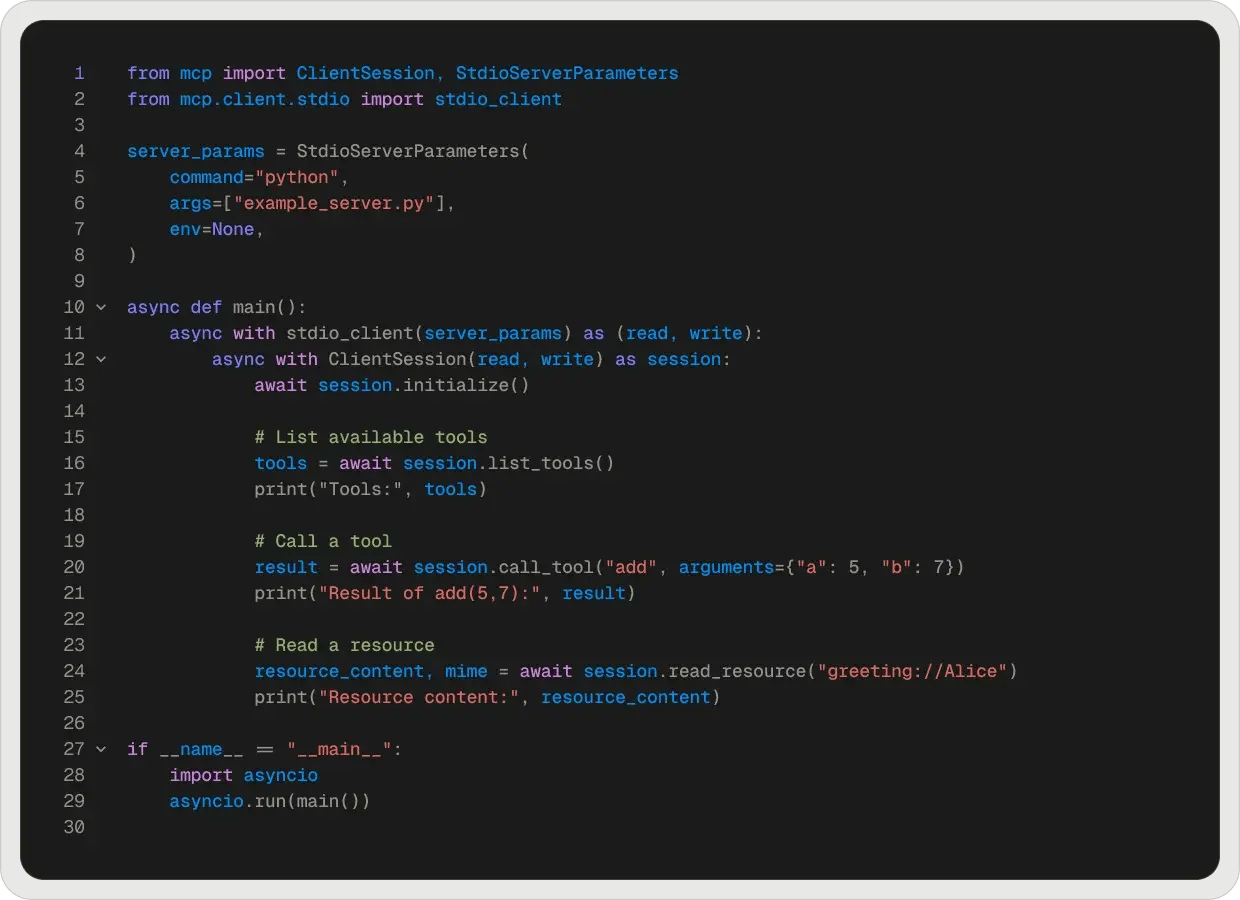Select asyncio.run(main()) on line 29

point(270,801)
